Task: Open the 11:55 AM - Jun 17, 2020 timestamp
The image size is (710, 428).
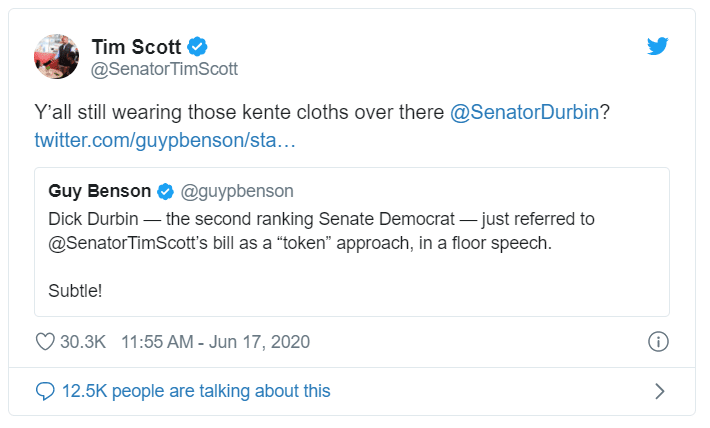Action: point(216,342)
